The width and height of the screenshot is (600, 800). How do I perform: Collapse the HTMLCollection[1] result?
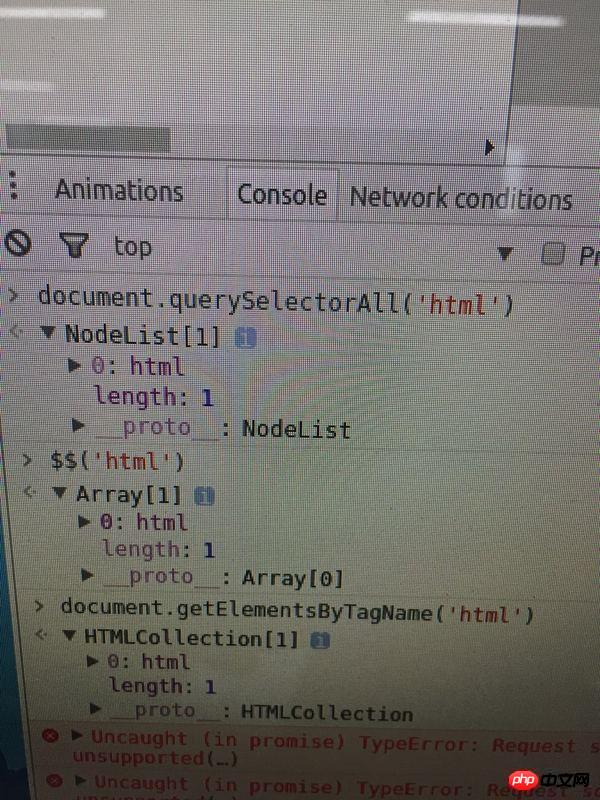(69, 635)
